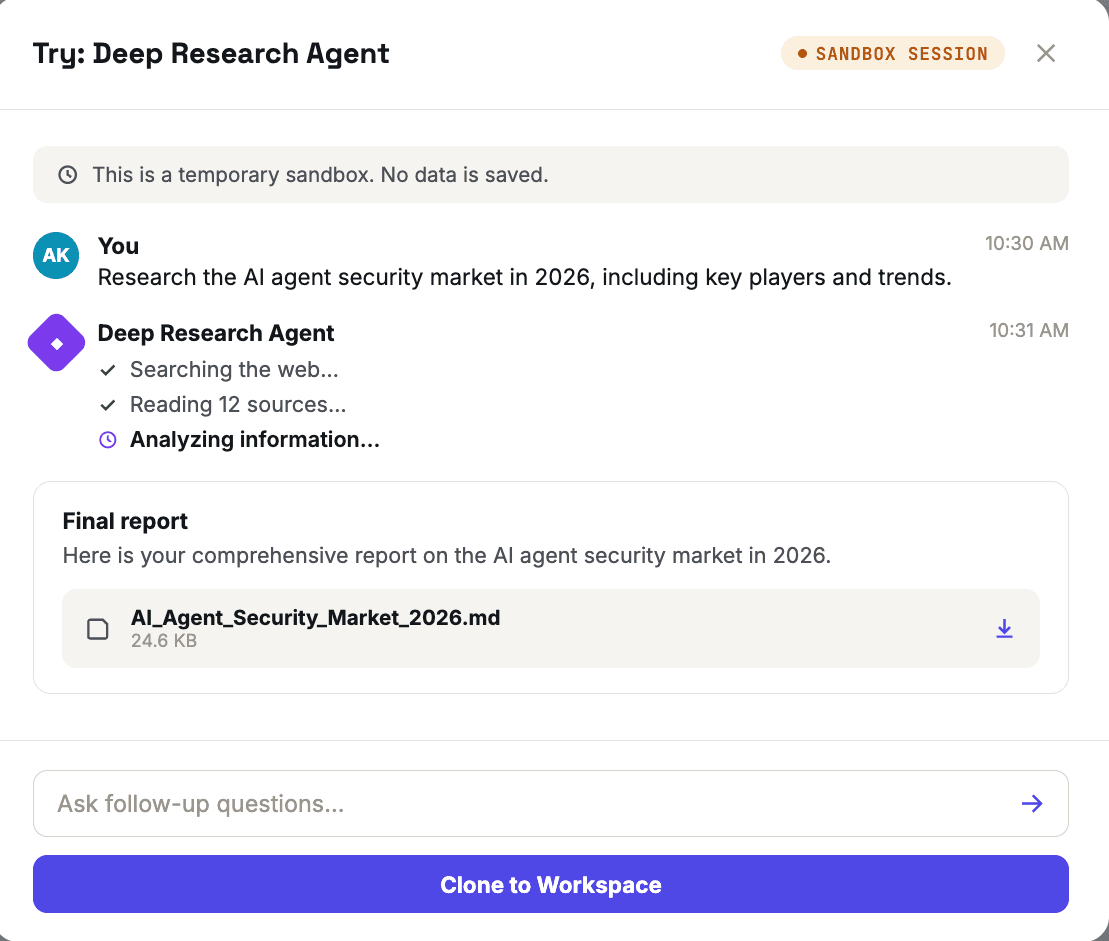
Task: Click the 'Analyzing information...' step
Action: (x=255, y=439)
